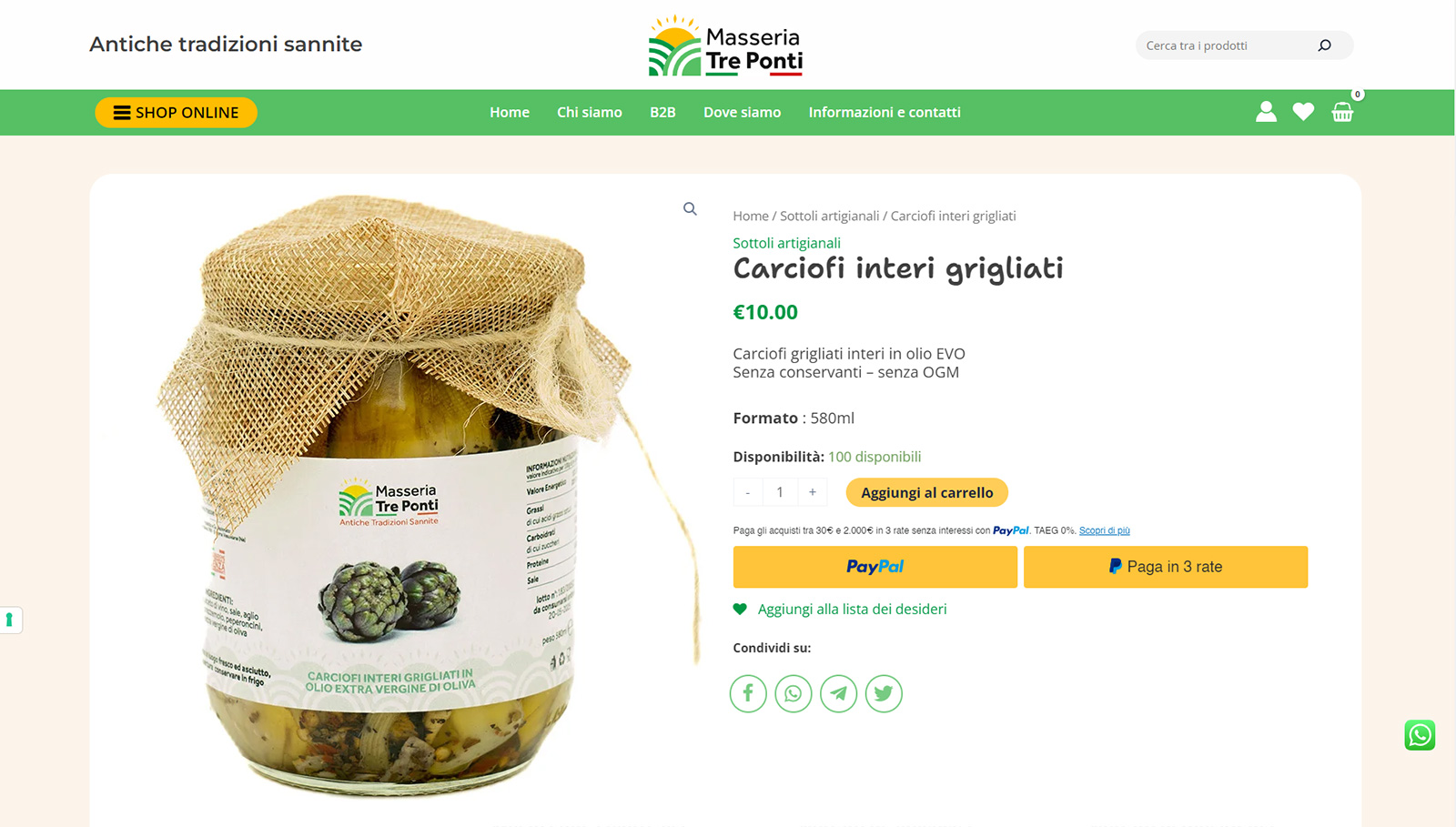Share product on Twitter
The width and height of the screenshot is (1456, 827).
pos(884,693)
